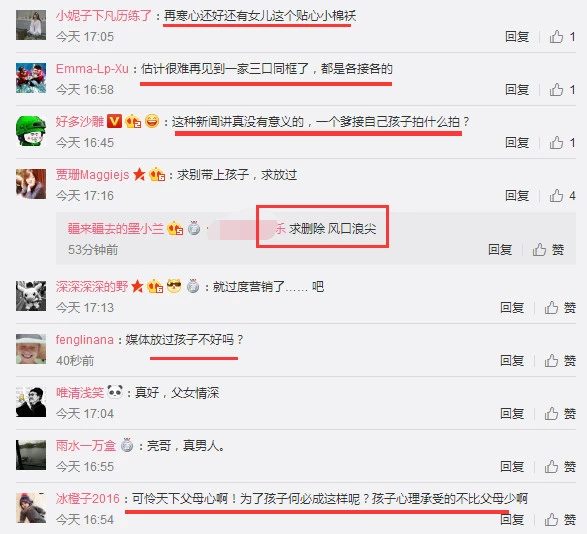Viewport: 587px width, 534px height.
Task: Click 赞 on the nested 墨小兰 reply
Action: 548,249
